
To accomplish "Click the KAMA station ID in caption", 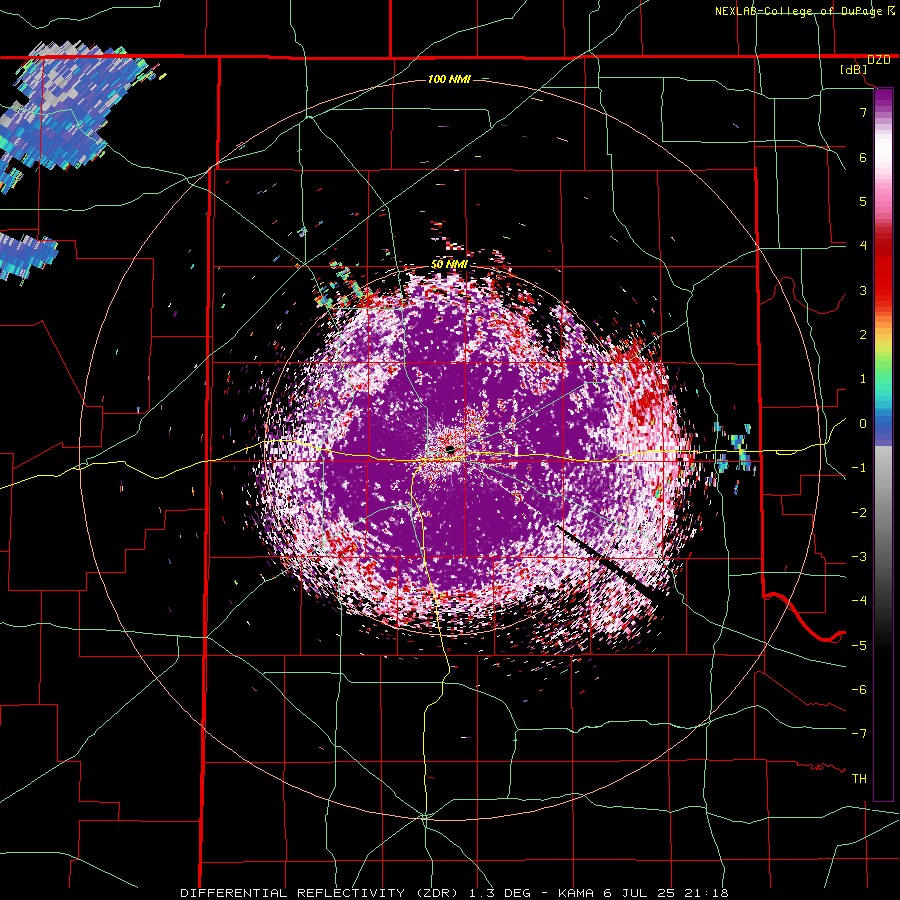I will point(577,893).
